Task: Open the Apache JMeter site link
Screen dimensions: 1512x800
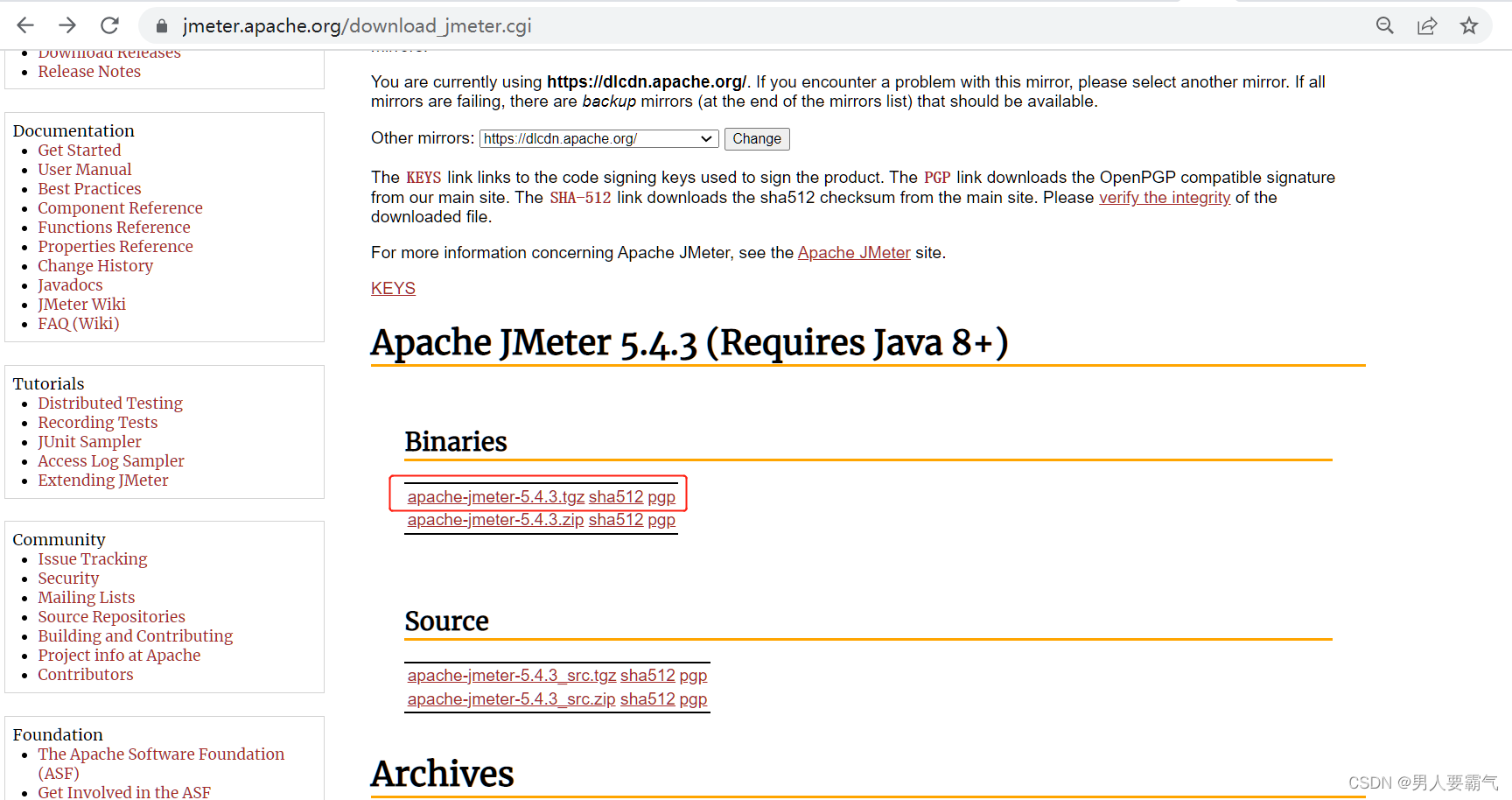Action: click(854, 253)
